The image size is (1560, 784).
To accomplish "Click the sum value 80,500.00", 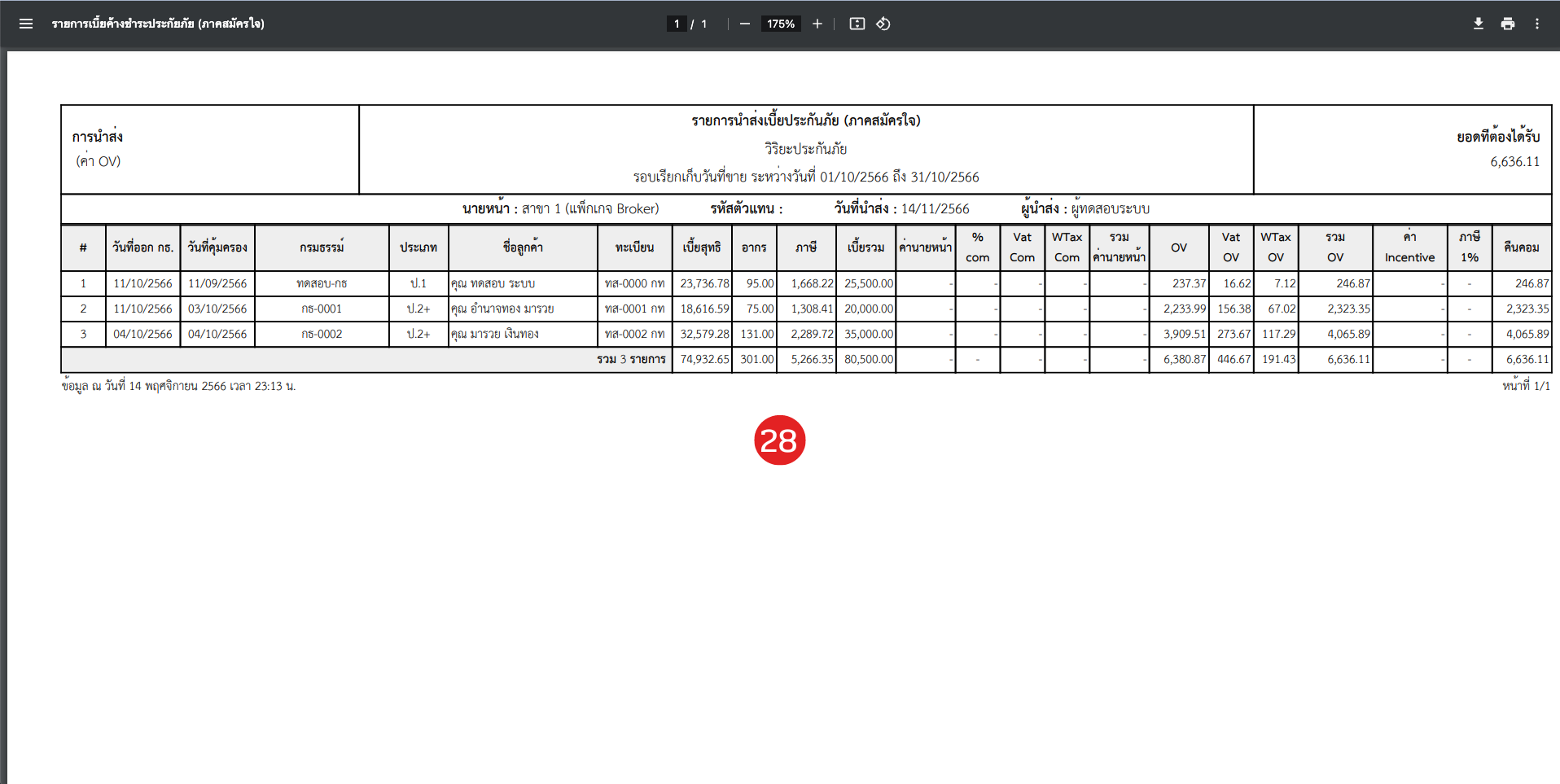I will coord(869,359).
